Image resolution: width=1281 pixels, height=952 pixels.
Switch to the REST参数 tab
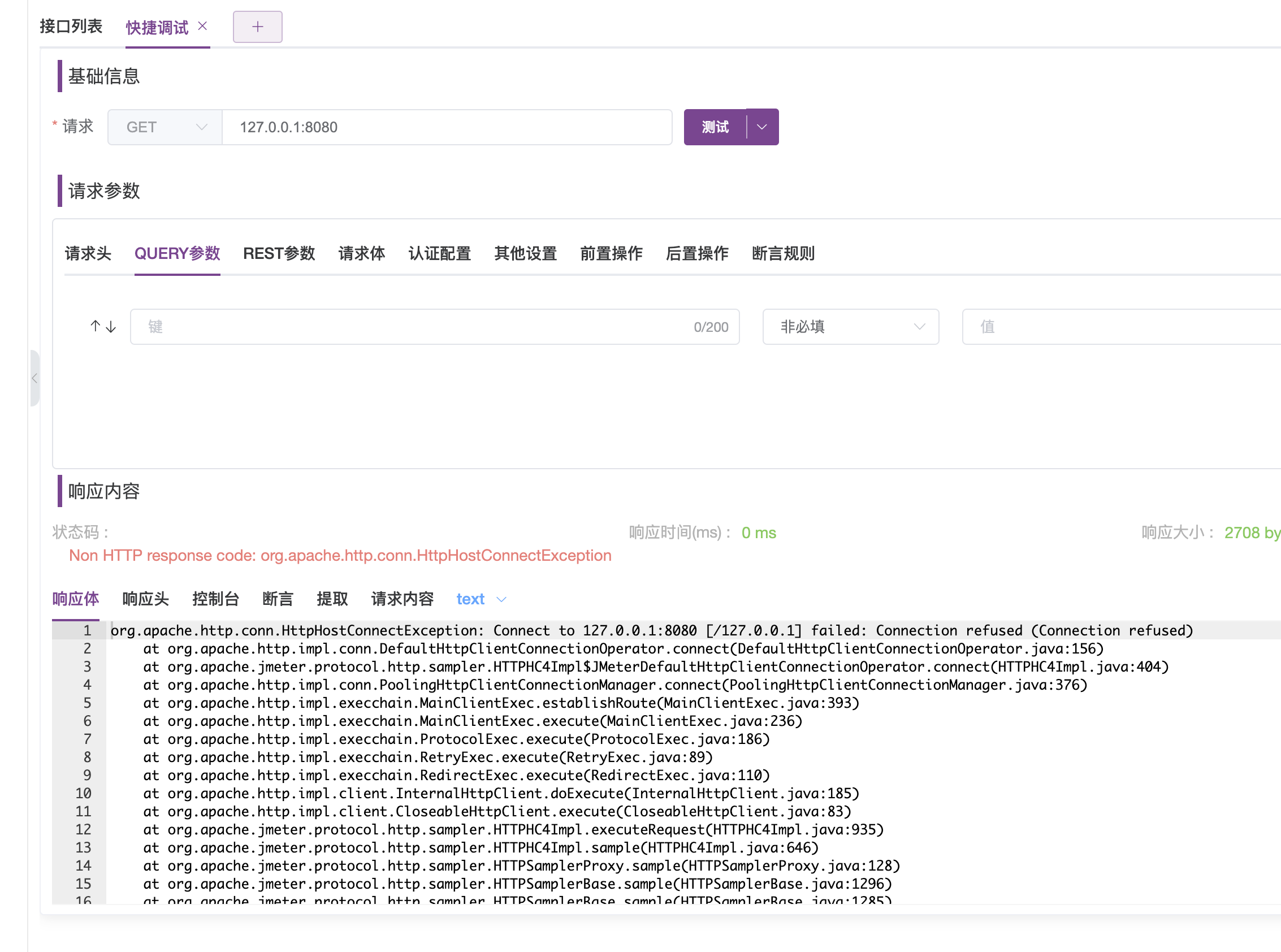[278, 254]
